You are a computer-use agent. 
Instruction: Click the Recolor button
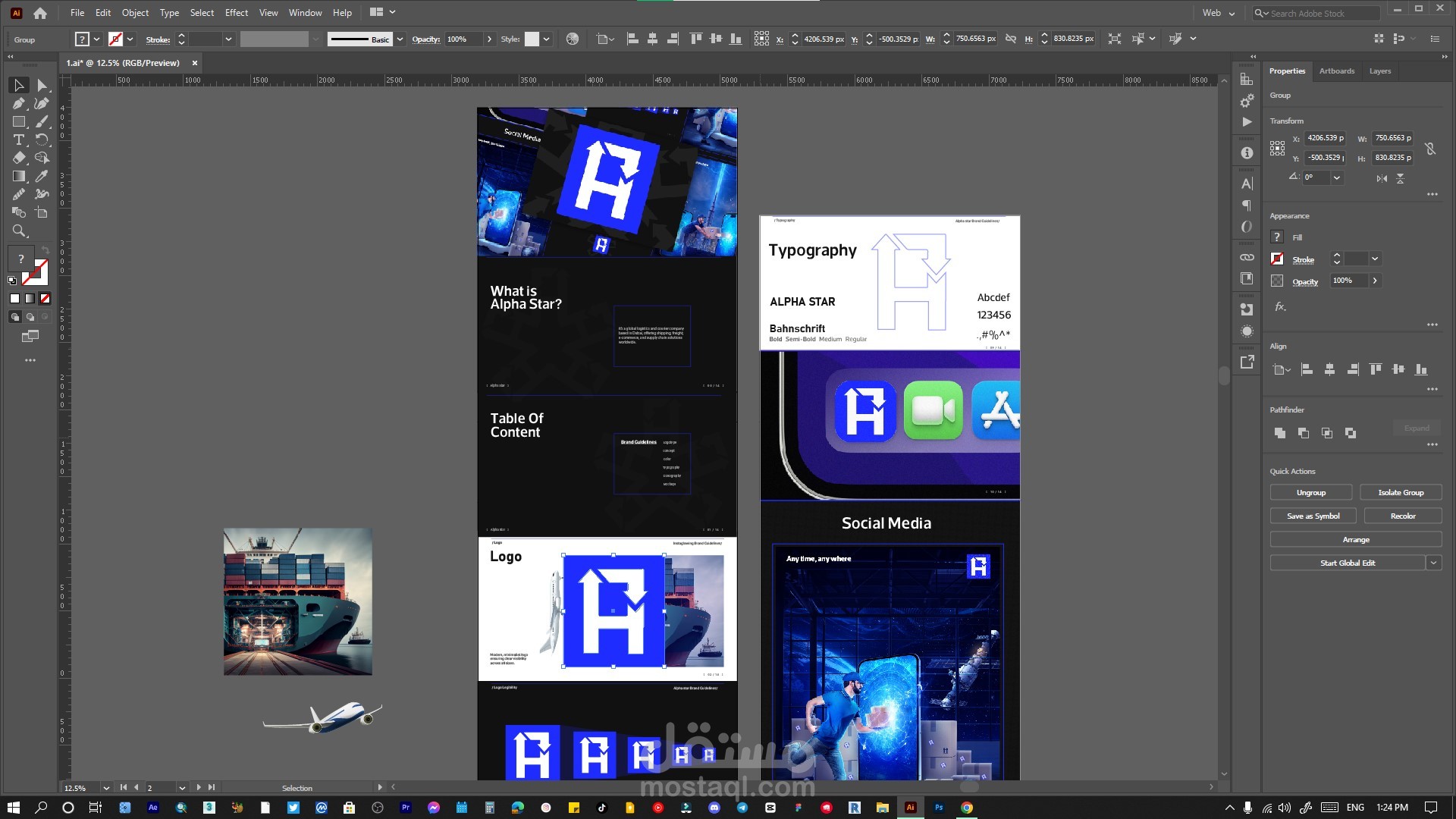click(1402, 516)
